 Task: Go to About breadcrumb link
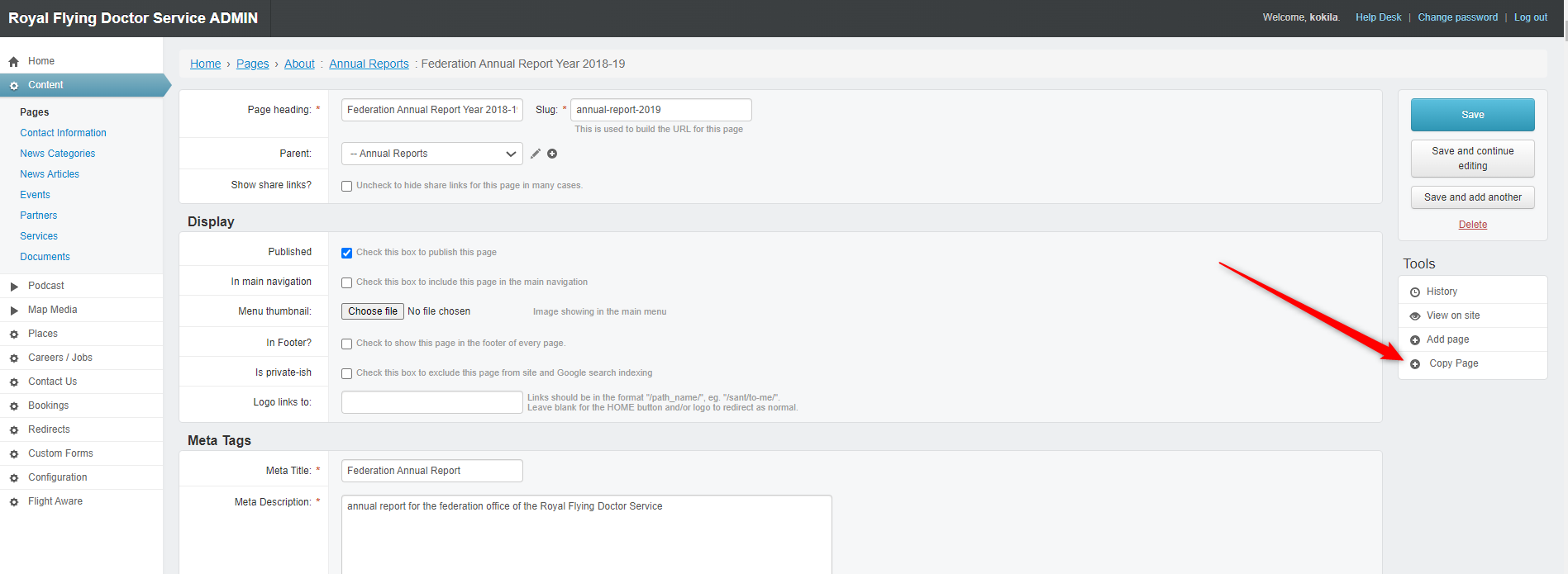(x=299, y=64)
